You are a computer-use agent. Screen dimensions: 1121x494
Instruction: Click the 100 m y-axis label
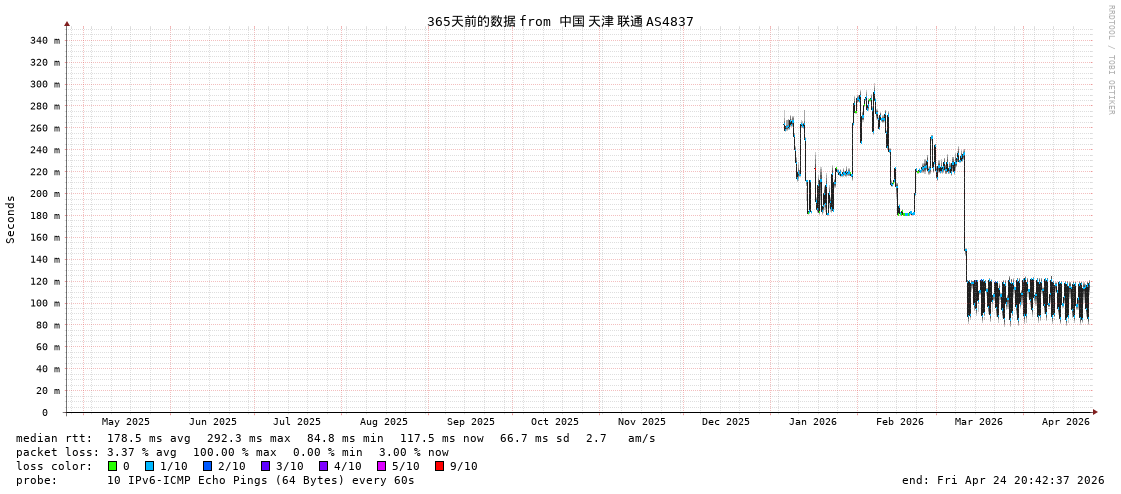pyautogui.click(x=44, y=303)
